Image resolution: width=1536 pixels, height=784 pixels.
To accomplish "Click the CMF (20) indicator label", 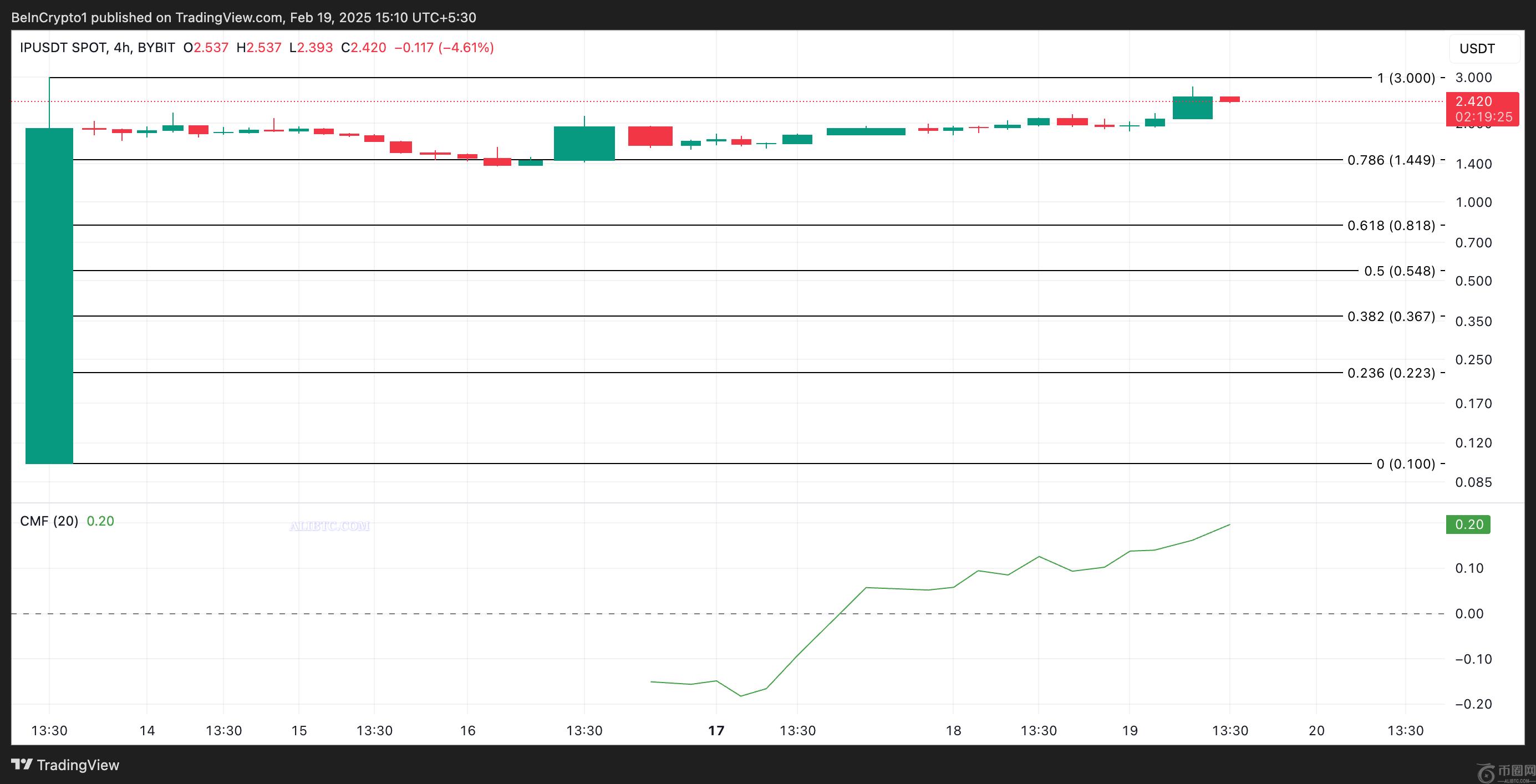I will click(49, 521).
